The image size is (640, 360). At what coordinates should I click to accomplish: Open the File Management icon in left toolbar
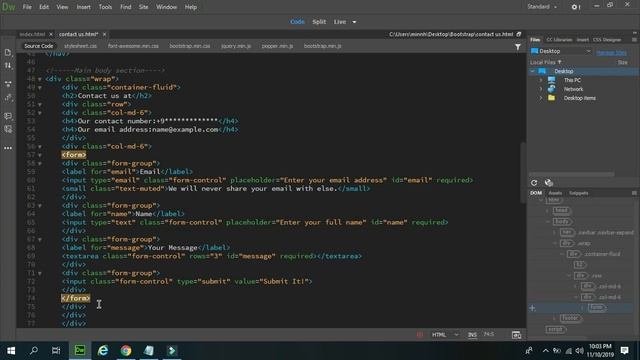[x=8, y=53]
